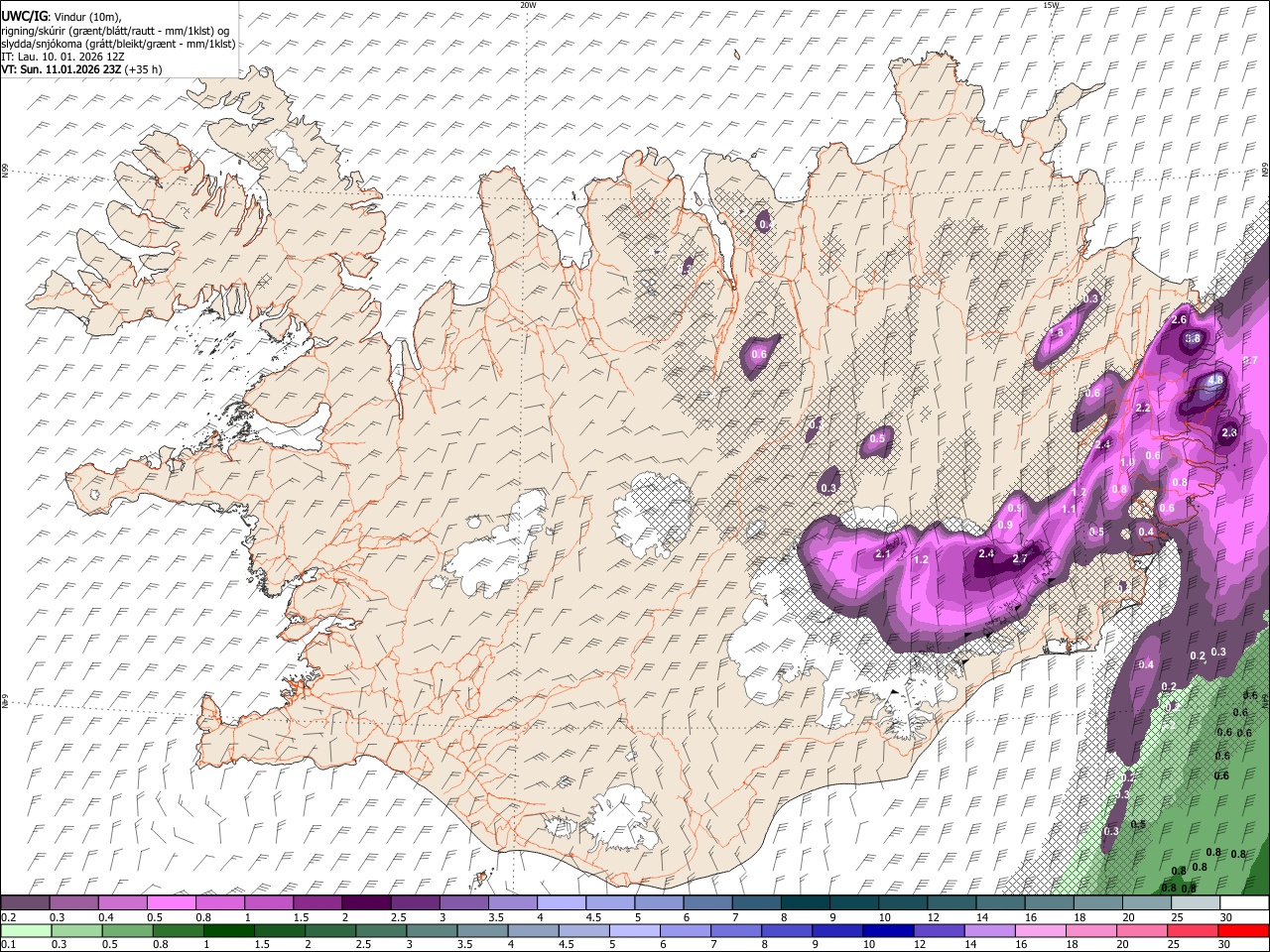
Task: Click the white Hofsjökull glacier in central Iceland
Action: tap(652, 514)
